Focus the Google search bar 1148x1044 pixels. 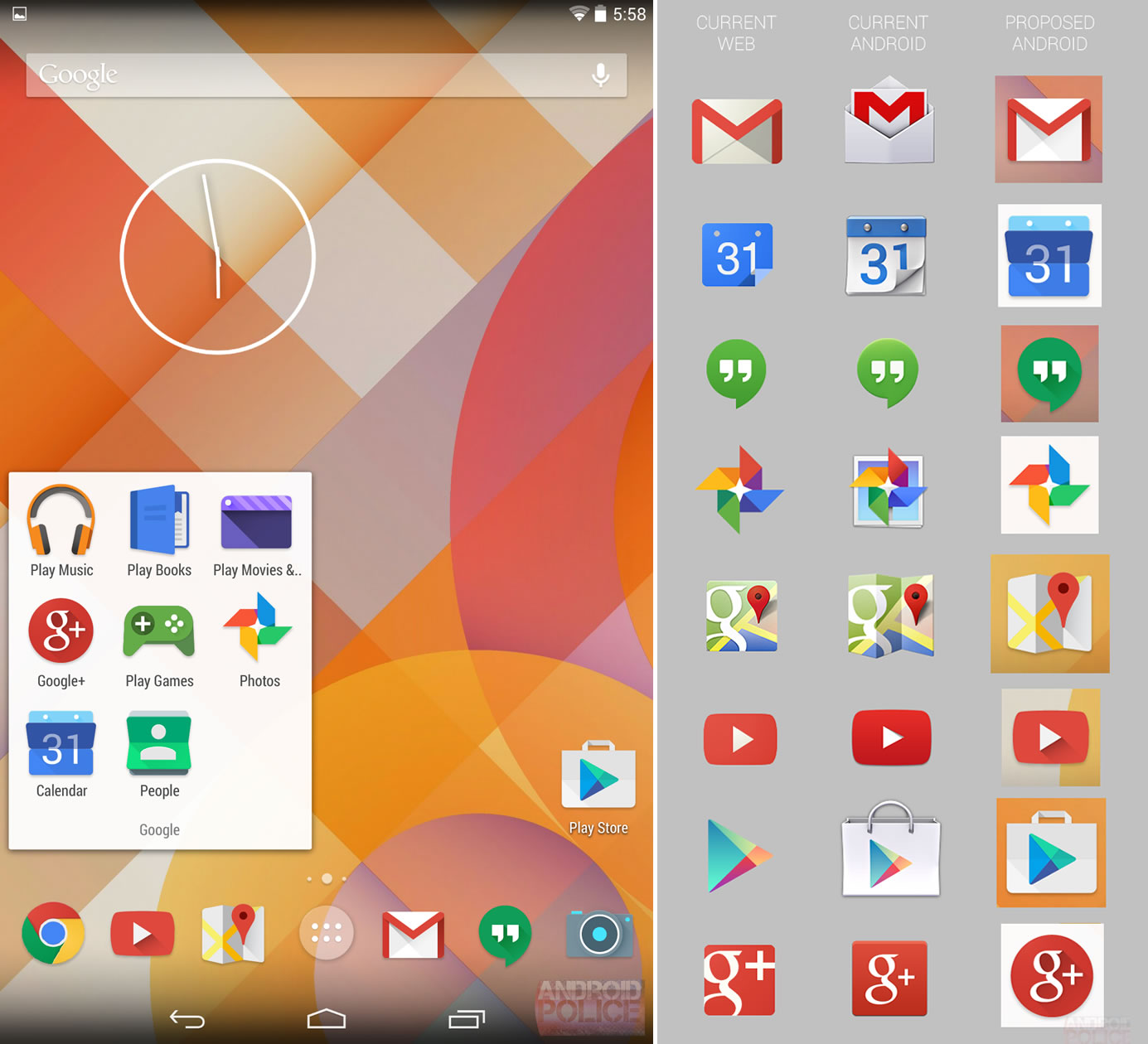pyautogui.click(x=327, y=75)
